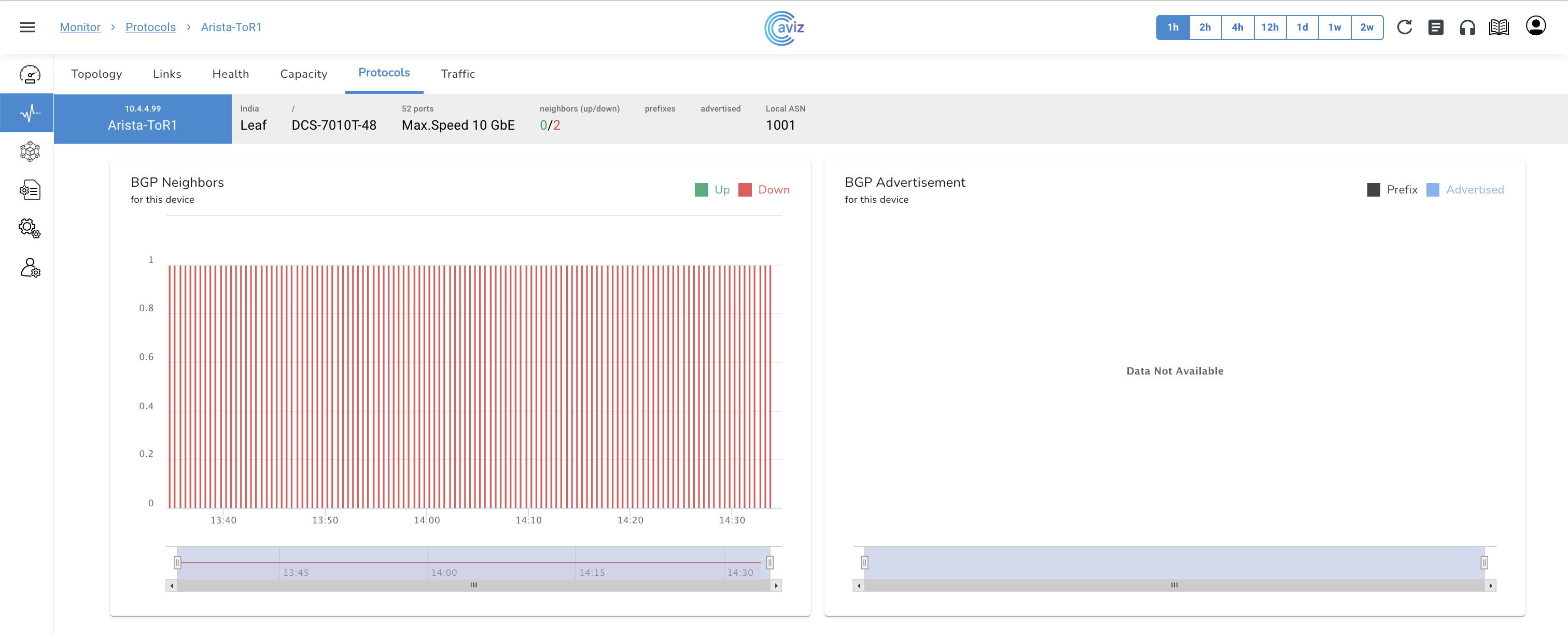Open the support headset icon
This screenshot has height=637, width=1568.
pos(1467,27)
